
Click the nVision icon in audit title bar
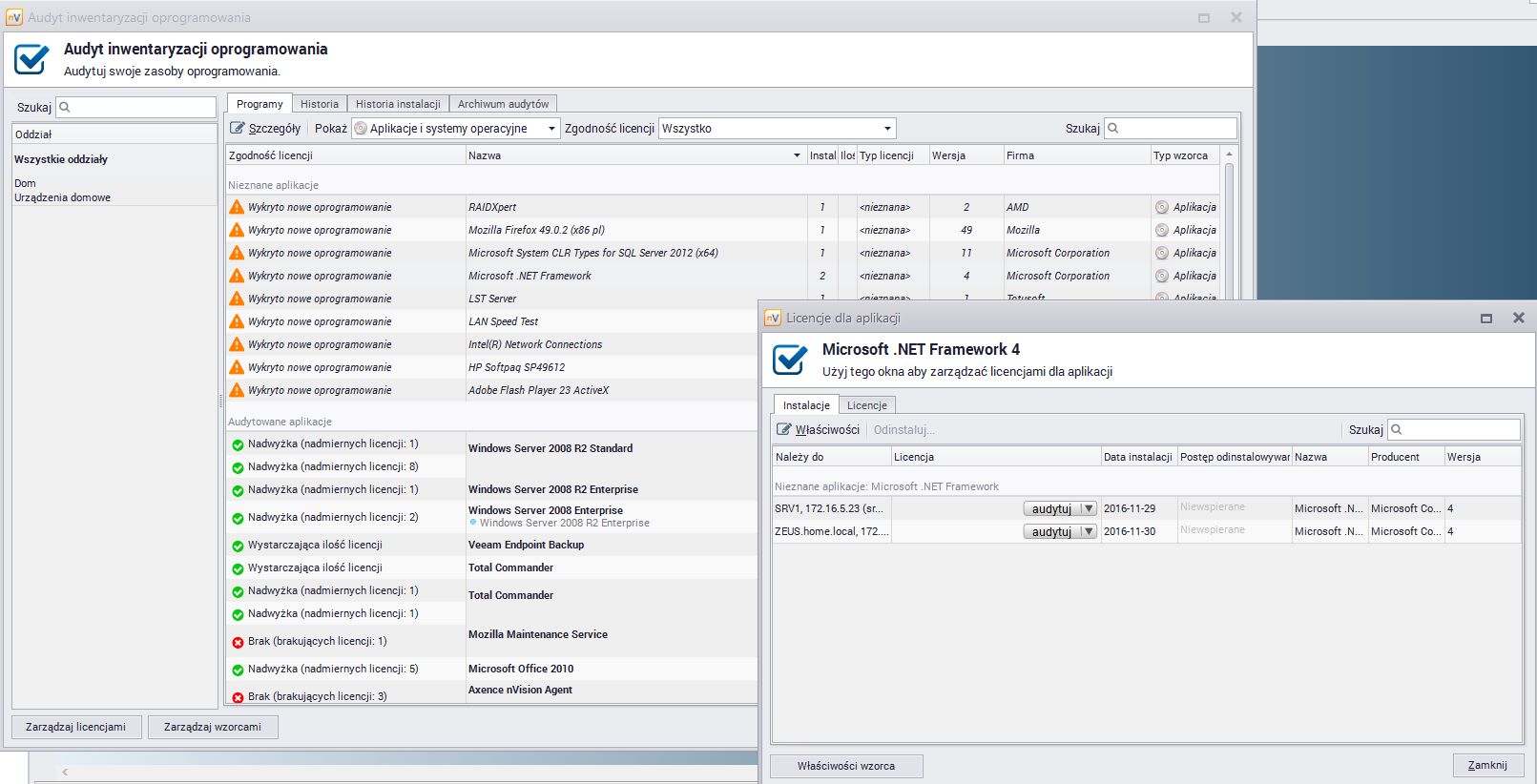pyautogui.click(x=14, y=17)
